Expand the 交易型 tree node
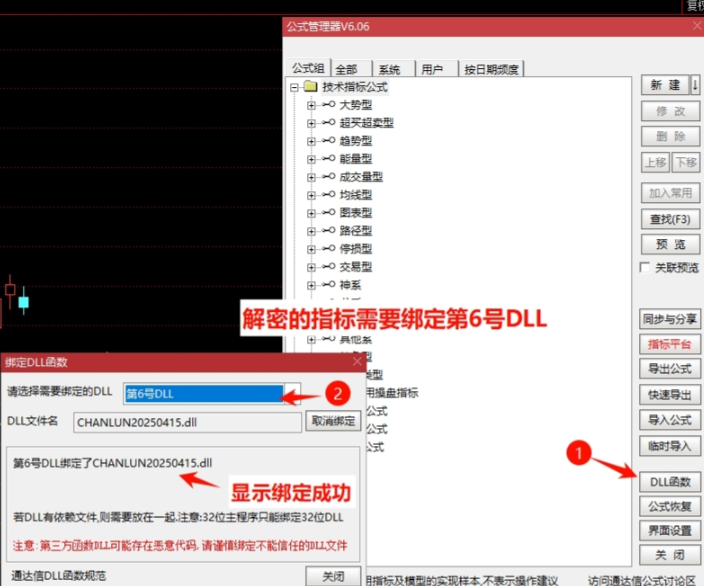Image resolution: width=704 pixels, height=586 pixels. (311, 267)
